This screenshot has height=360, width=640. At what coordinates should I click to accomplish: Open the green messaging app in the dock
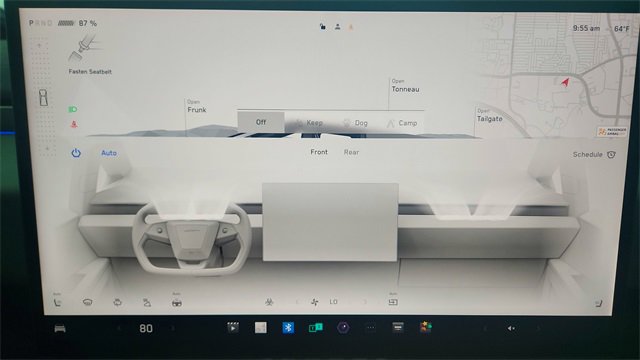tap(316, 327)
